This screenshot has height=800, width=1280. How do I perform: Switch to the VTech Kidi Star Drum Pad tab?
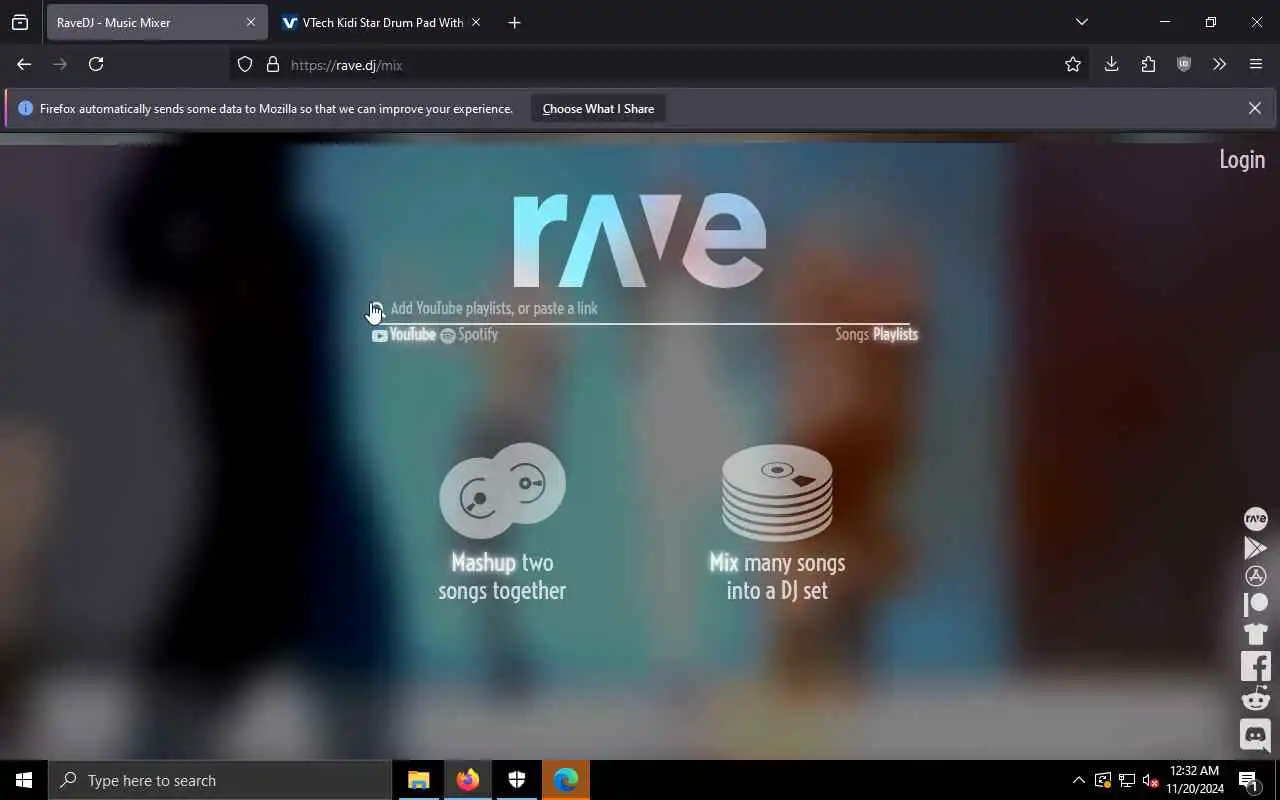[380, 22]
